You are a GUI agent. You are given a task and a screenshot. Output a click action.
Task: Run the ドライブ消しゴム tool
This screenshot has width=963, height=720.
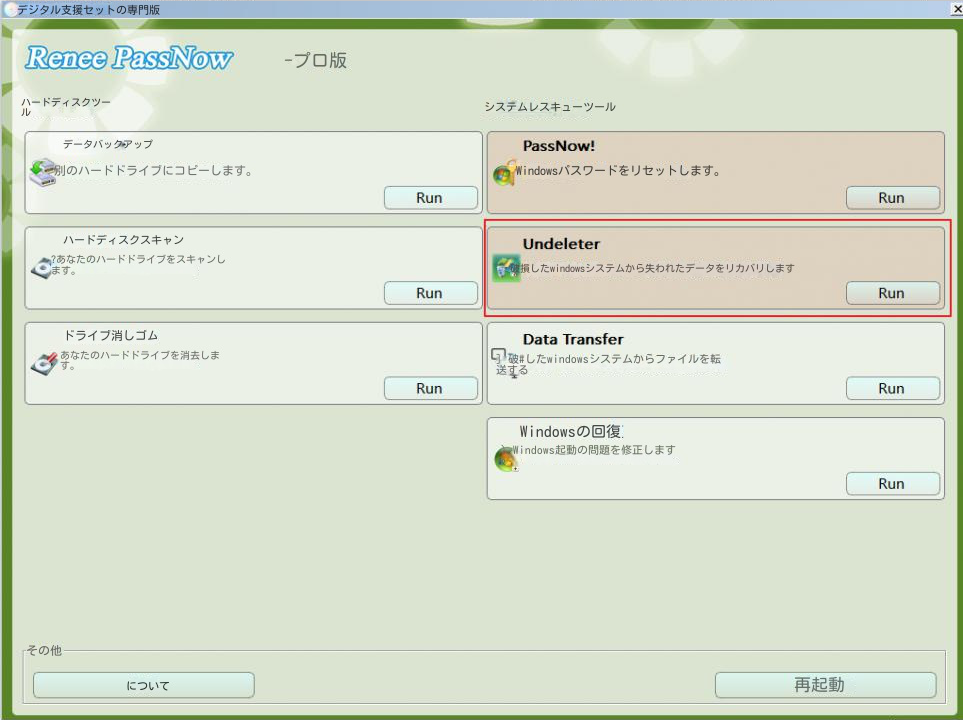point(430,388)
